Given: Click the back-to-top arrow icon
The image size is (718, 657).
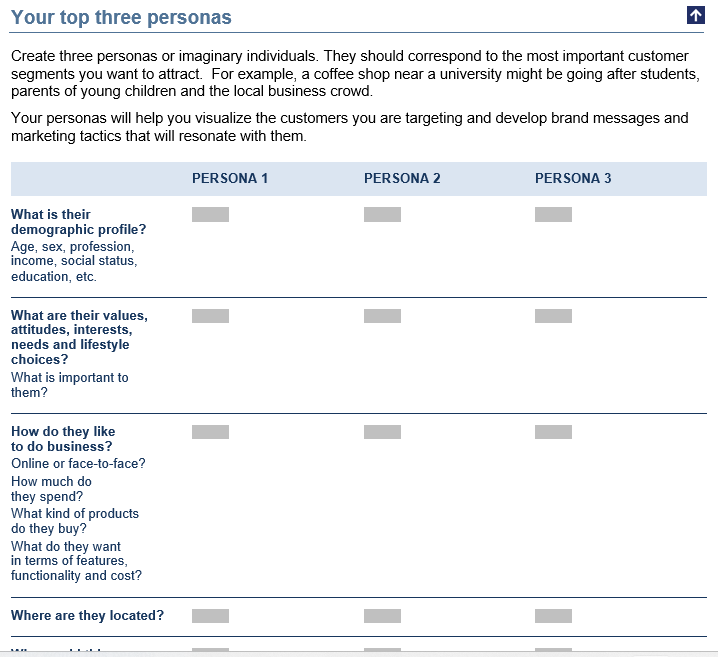Looking at the screenshot, I should pyautogui.click(x=696, y=15).
